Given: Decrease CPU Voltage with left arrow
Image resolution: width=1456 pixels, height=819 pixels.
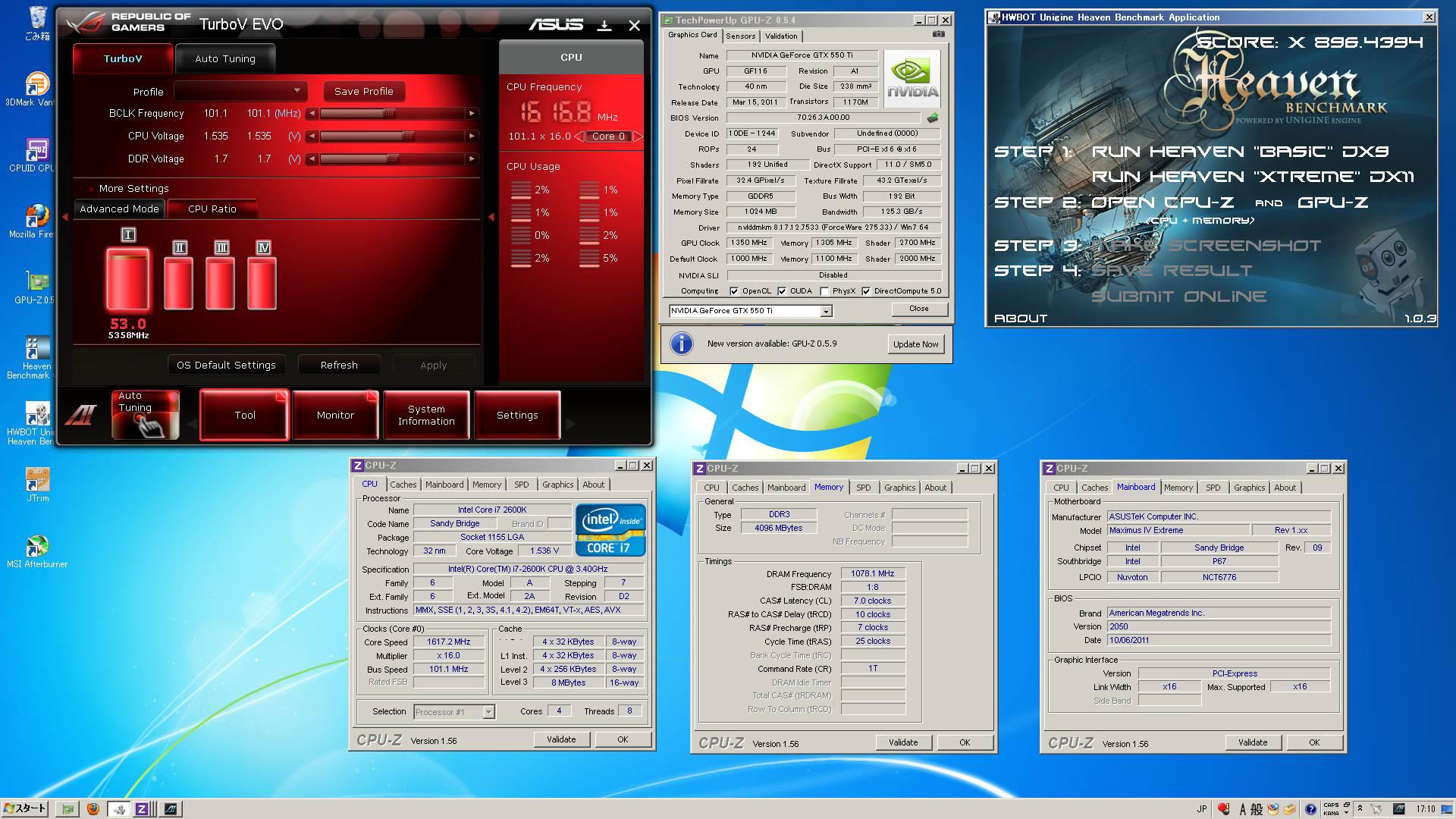Looking at the screenshot, I should click(312, 136).
